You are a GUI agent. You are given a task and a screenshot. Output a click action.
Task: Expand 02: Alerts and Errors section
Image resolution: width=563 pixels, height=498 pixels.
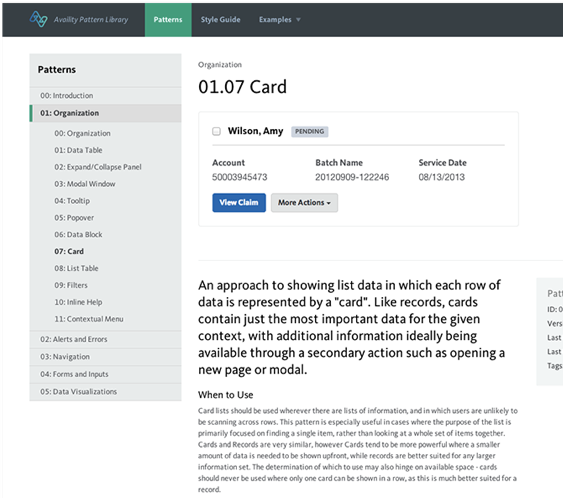(x=106, y=339)
